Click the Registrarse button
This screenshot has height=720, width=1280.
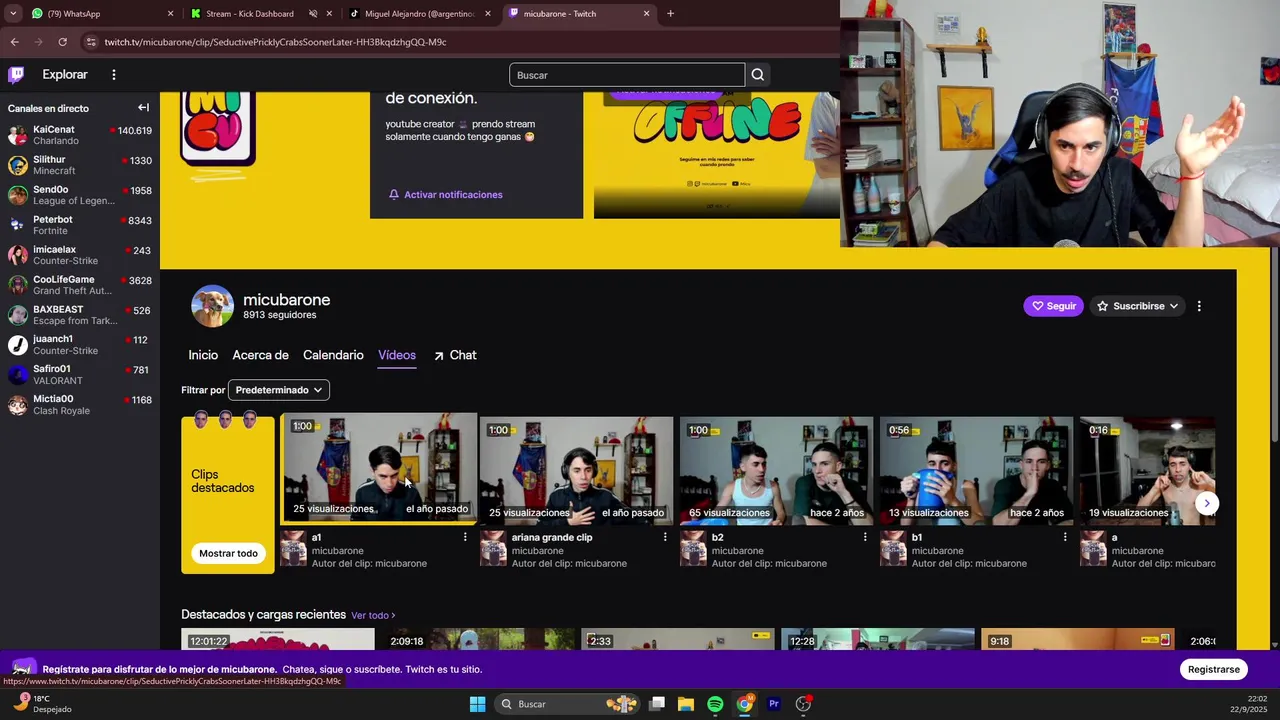pos(1214,669)
